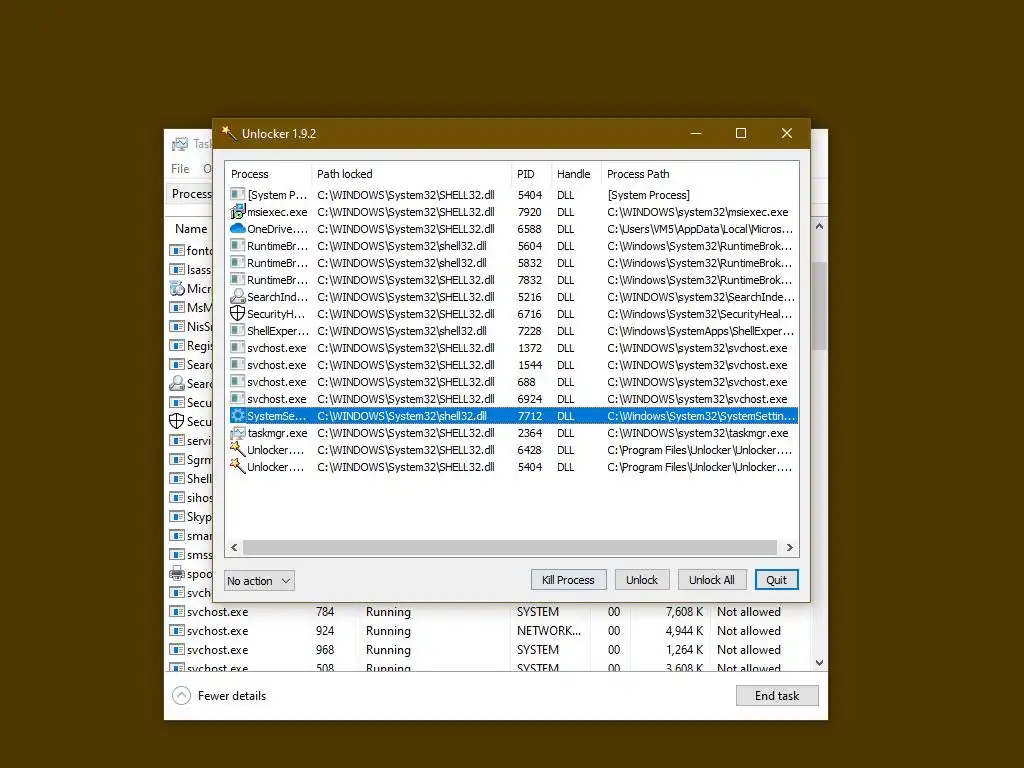Click the Skyp... process icon in Task Manager
Screen dimensions: 1024x768
176,516
